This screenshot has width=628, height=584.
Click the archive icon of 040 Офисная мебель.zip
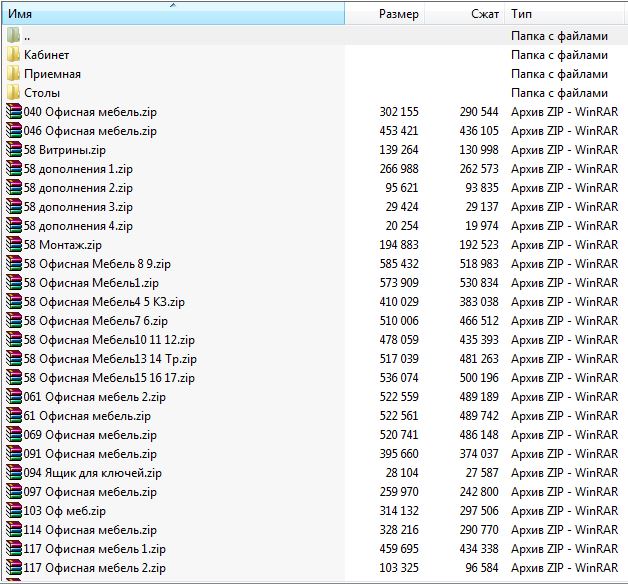[x=14, y=112]
